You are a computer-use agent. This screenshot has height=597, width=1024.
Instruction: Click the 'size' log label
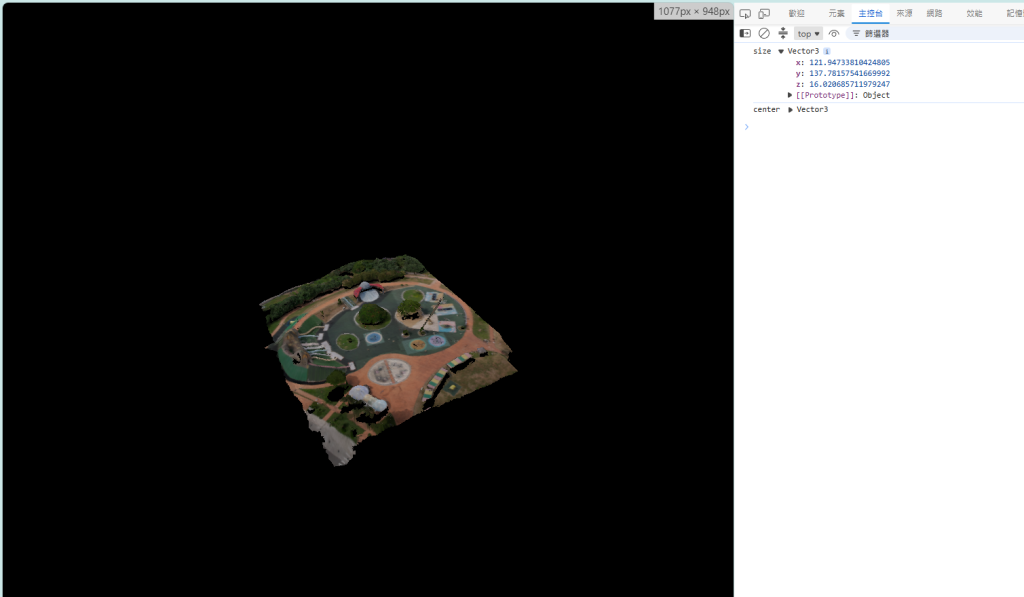pos(762,51)
